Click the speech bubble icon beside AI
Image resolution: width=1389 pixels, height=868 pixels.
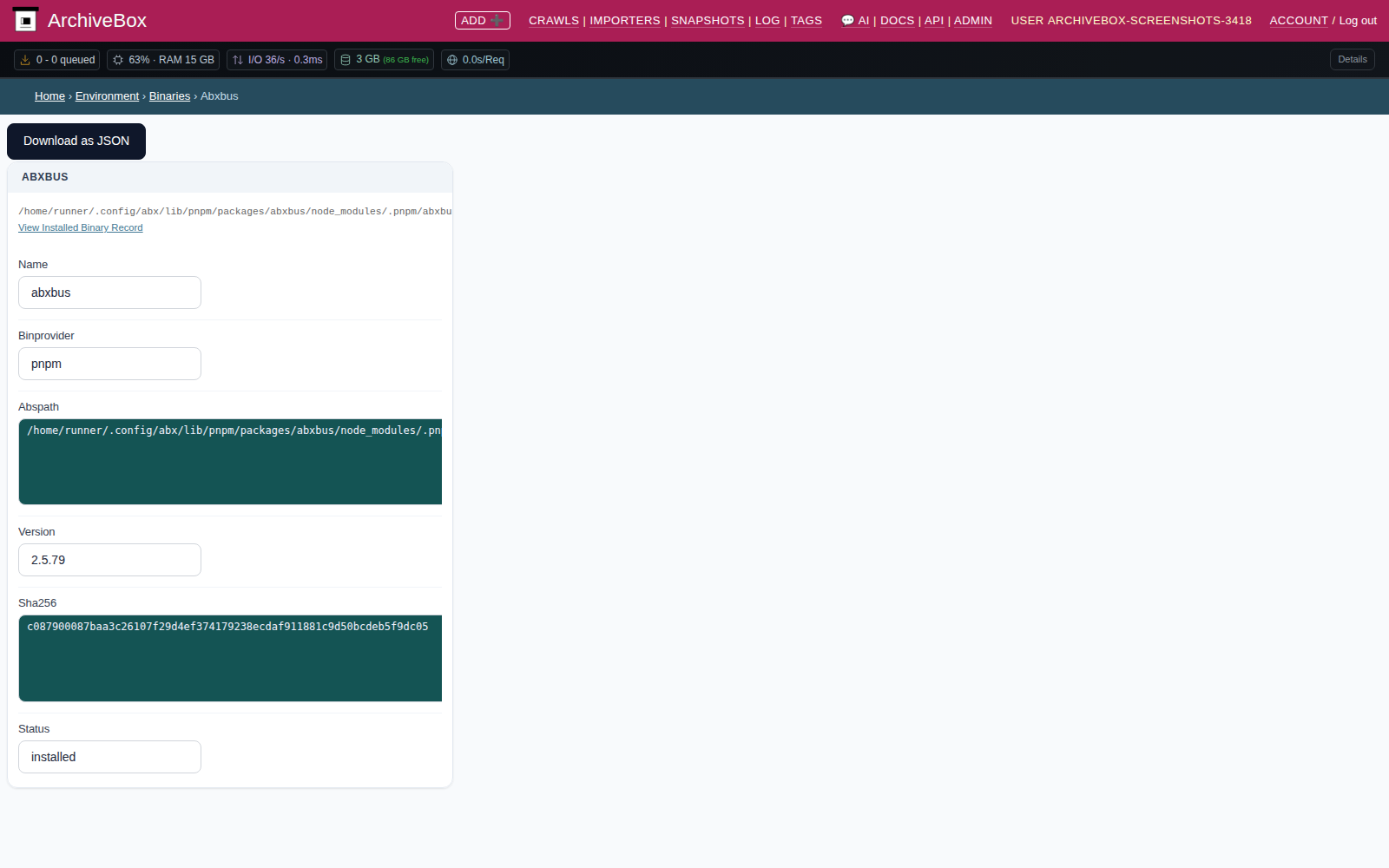[847, 20]
